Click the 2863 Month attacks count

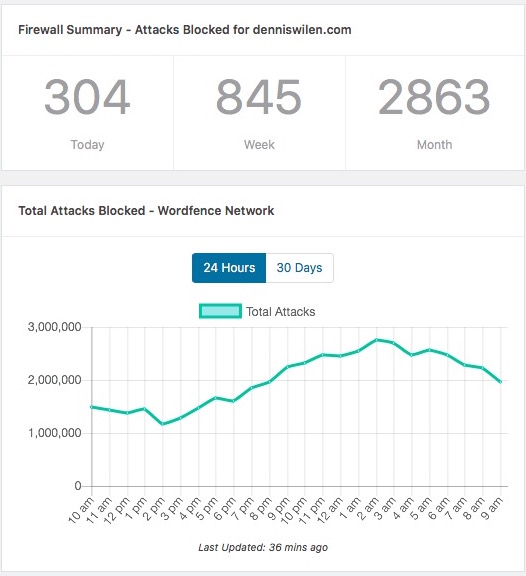click(x=434, y=97)
